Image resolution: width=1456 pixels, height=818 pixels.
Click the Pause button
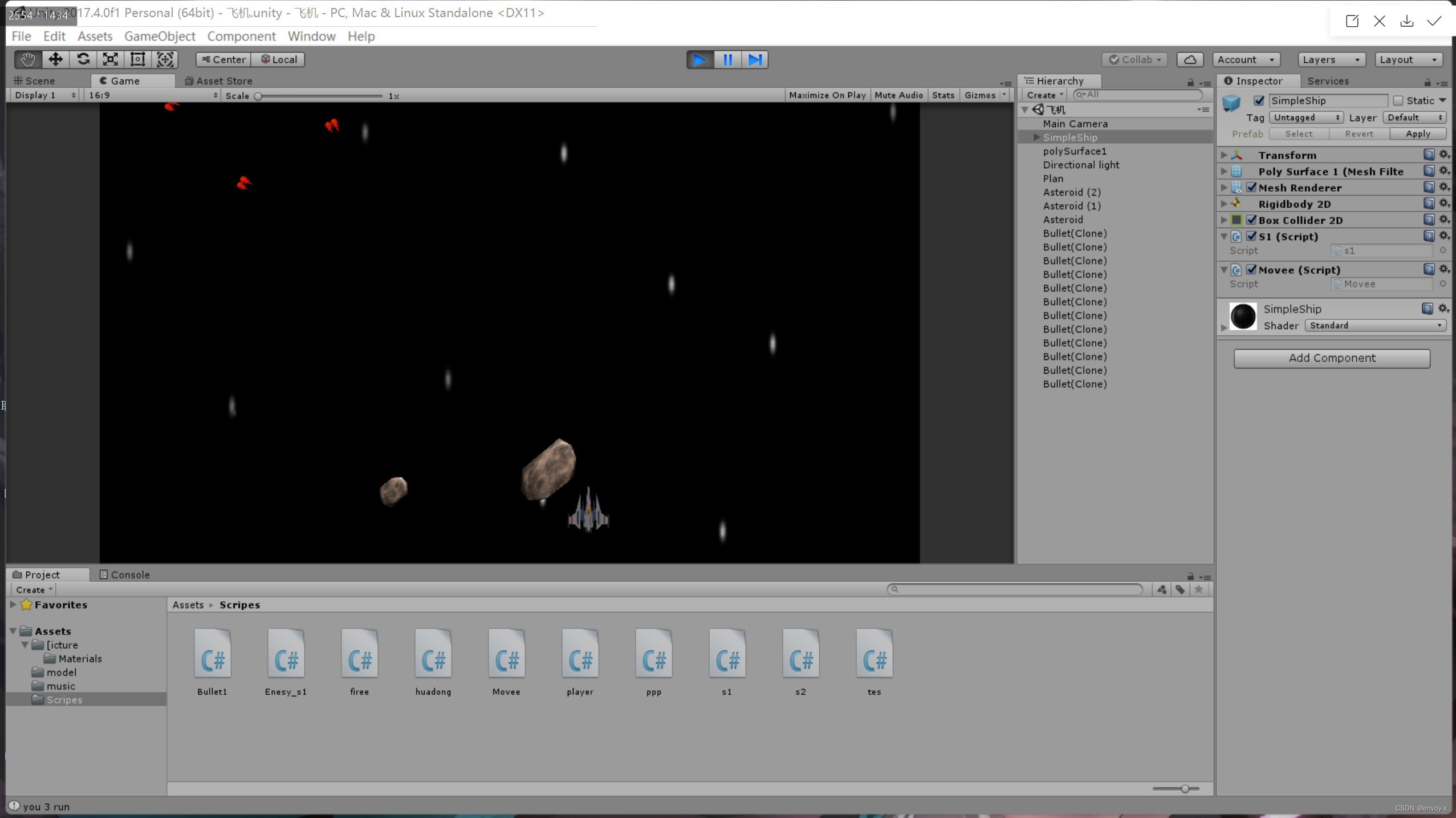727,59
